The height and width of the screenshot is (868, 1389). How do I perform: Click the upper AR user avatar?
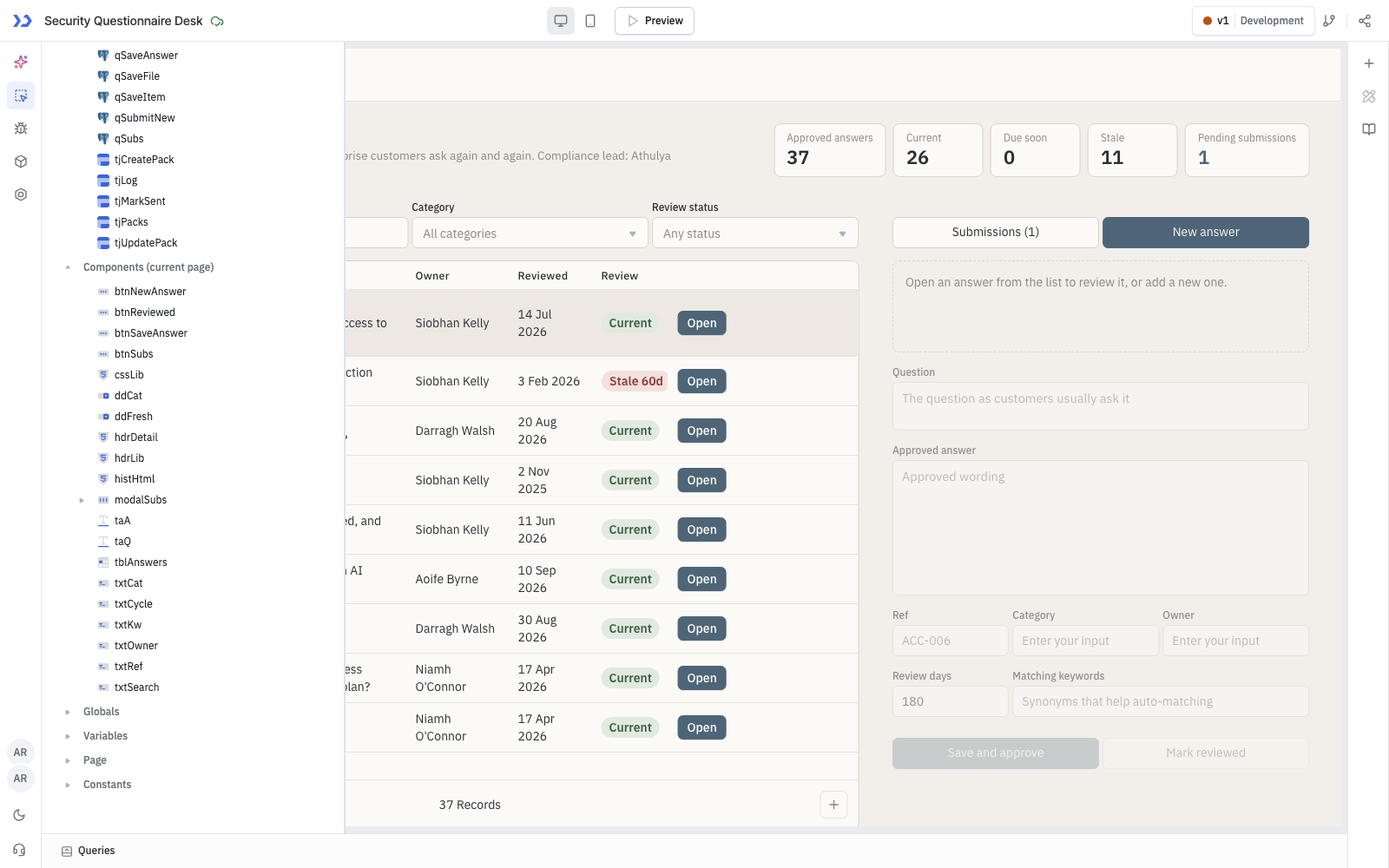point(20,753)
